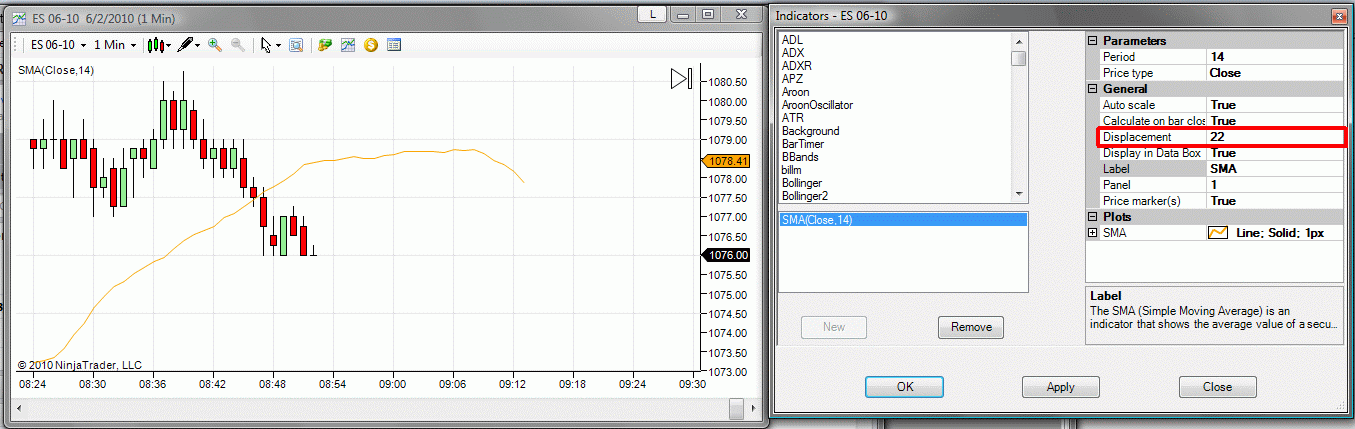The image size is (1355, 429).
Task: Click the 1078.41 orange price marker
Action: pos(727,160)
